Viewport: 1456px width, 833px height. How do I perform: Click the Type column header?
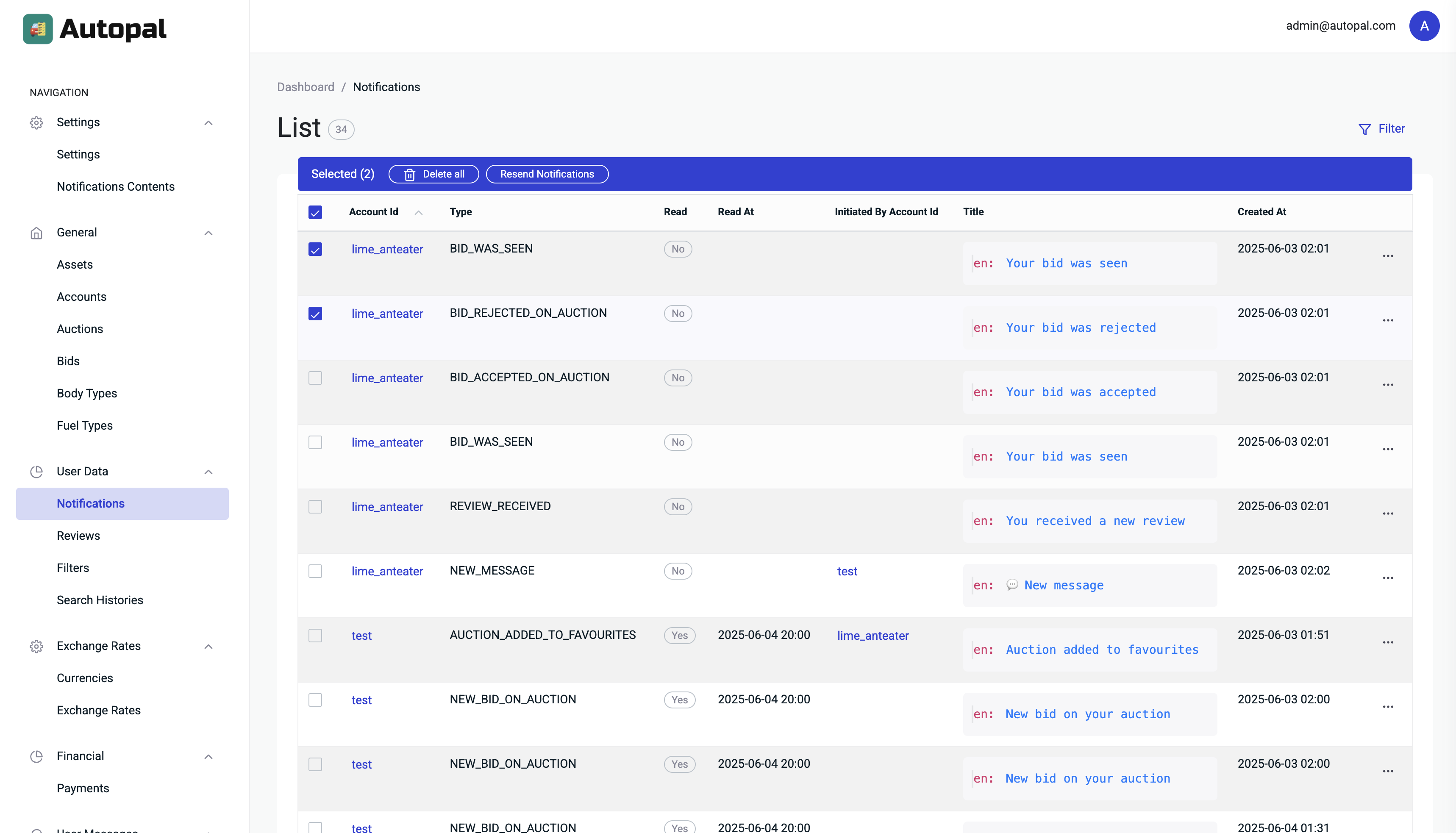click(x=461, y=212)
